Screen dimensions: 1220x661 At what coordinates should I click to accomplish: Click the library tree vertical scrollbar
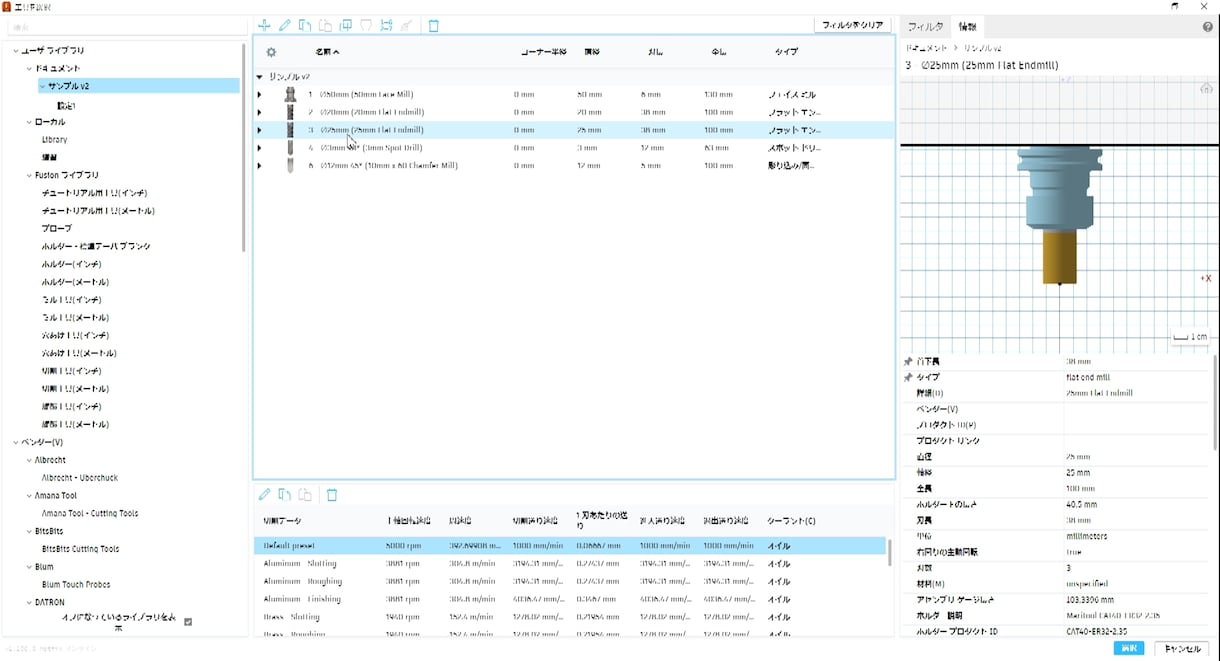pyautogui.click(x=244, y=147)
